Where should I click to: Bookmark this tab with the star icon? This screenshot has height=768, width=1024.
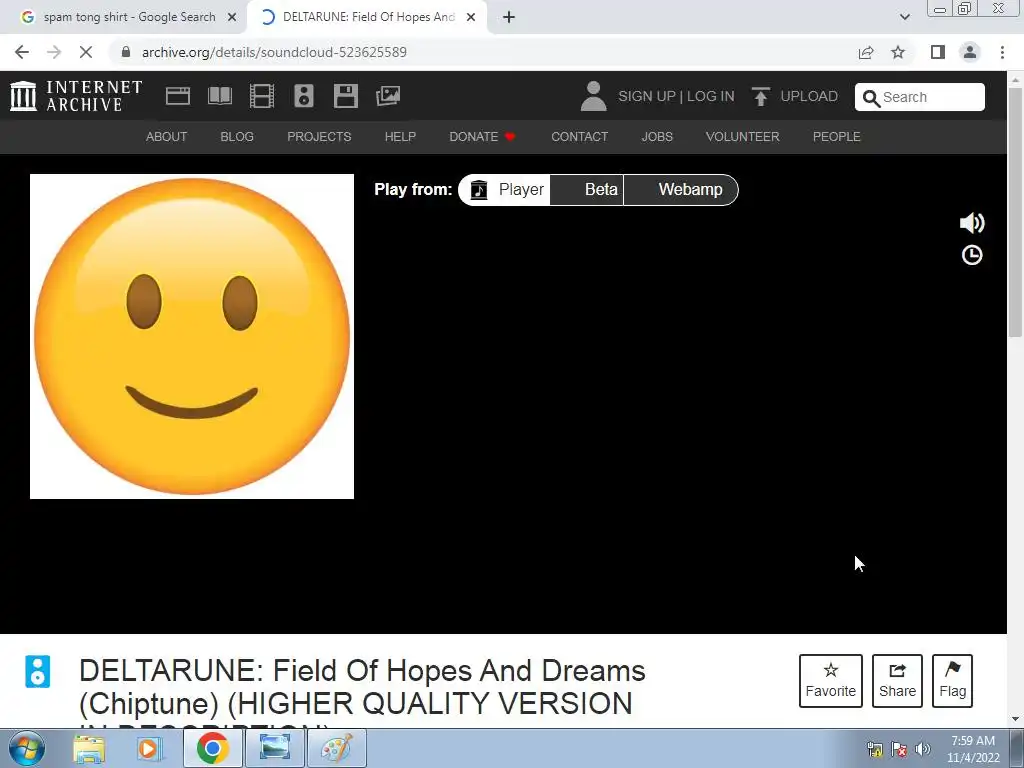(x=898, y=52)
